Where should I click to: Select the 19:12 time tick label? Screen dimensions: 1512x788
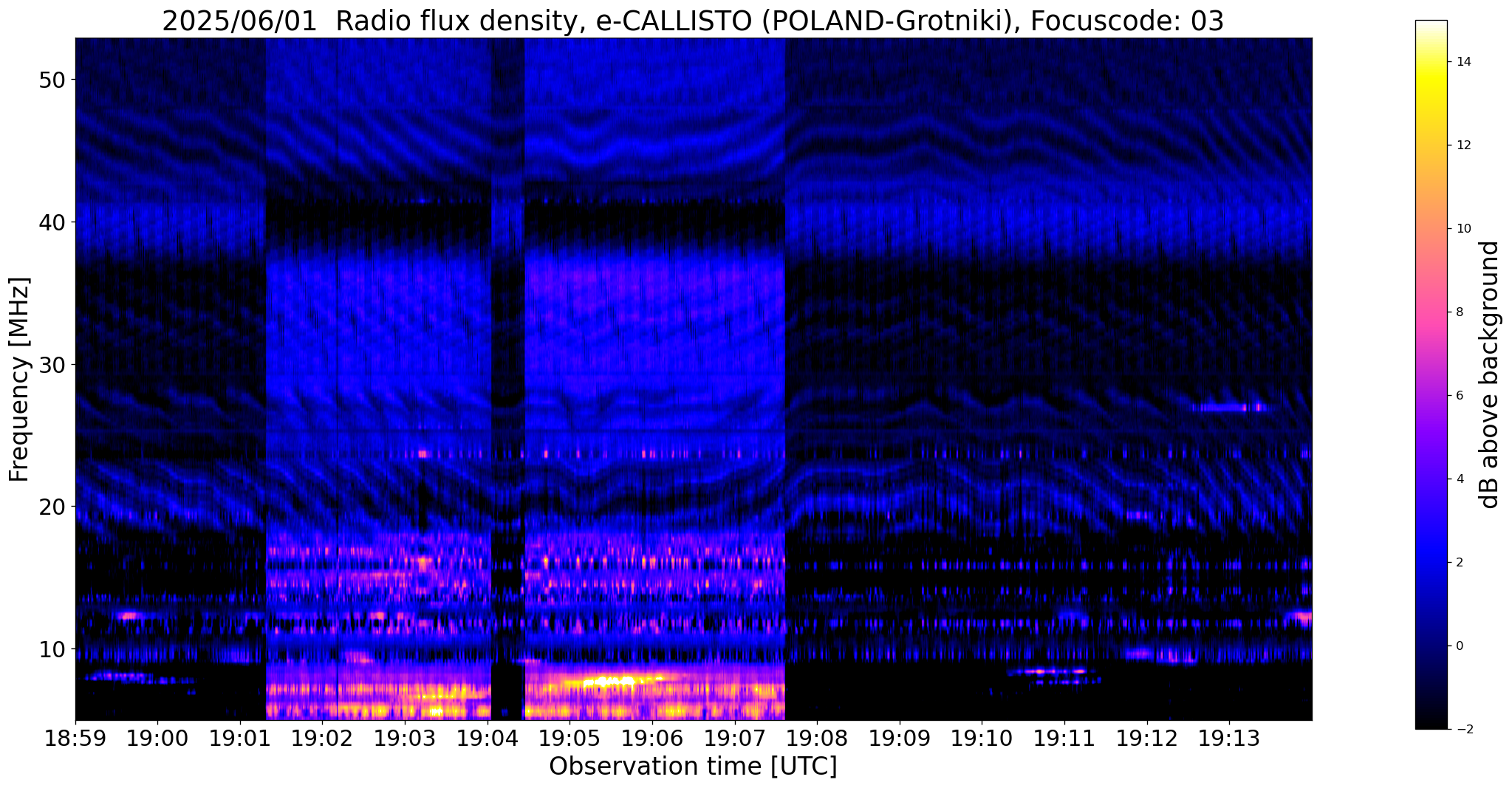[x=1147, y=738]
